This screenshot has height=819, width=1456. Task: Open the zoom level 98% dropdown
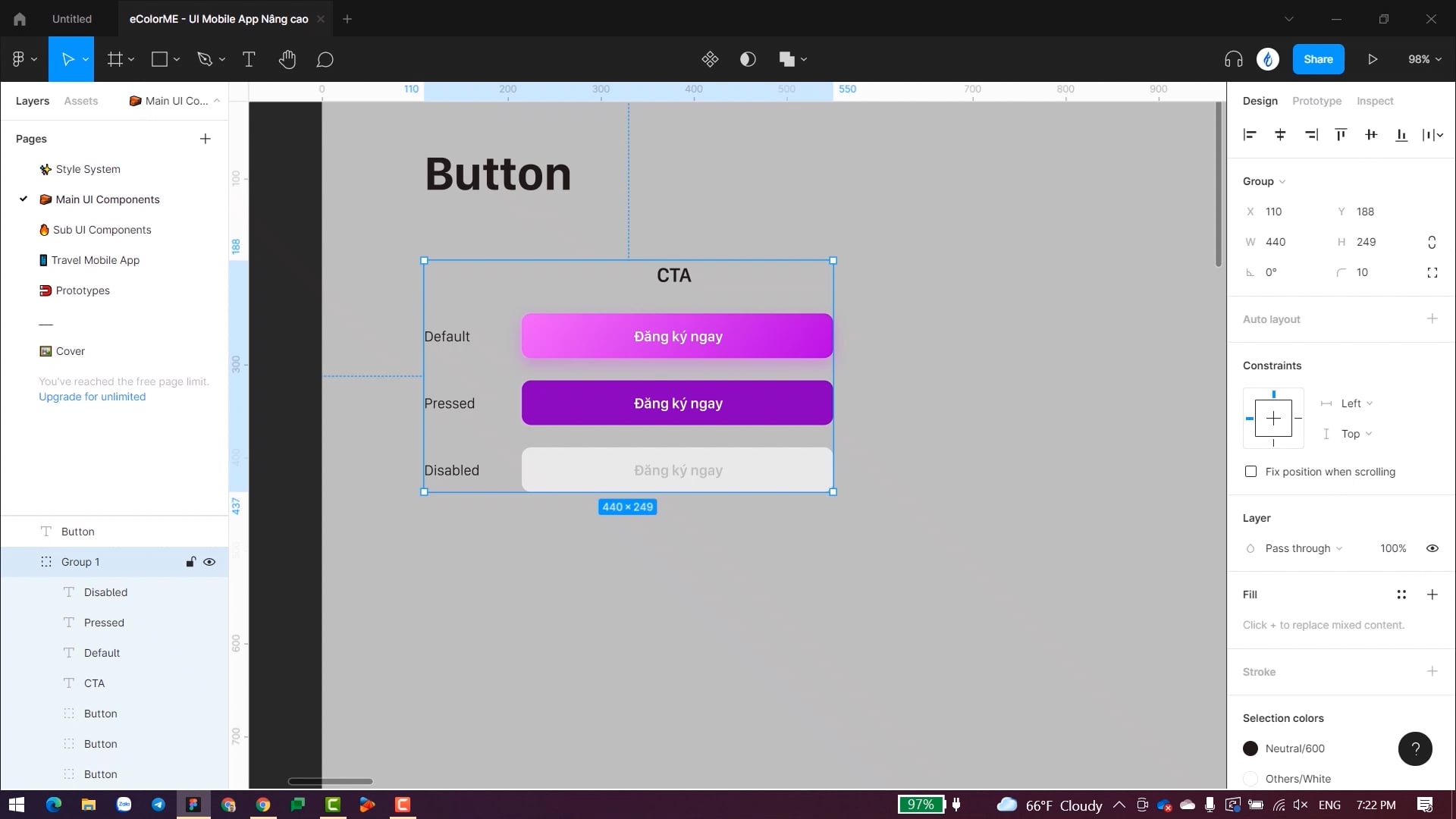pyautogui.click(x=1425, y=59)
